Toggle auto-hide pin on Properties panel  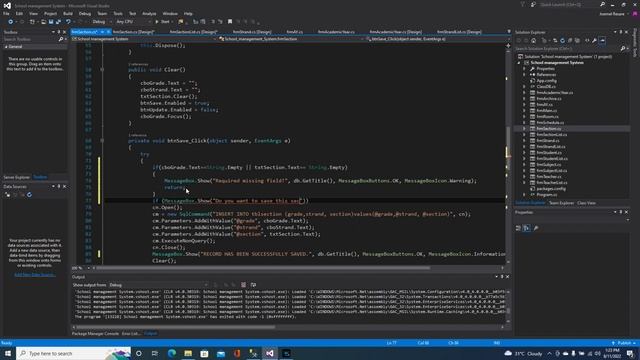click(621, 212)
